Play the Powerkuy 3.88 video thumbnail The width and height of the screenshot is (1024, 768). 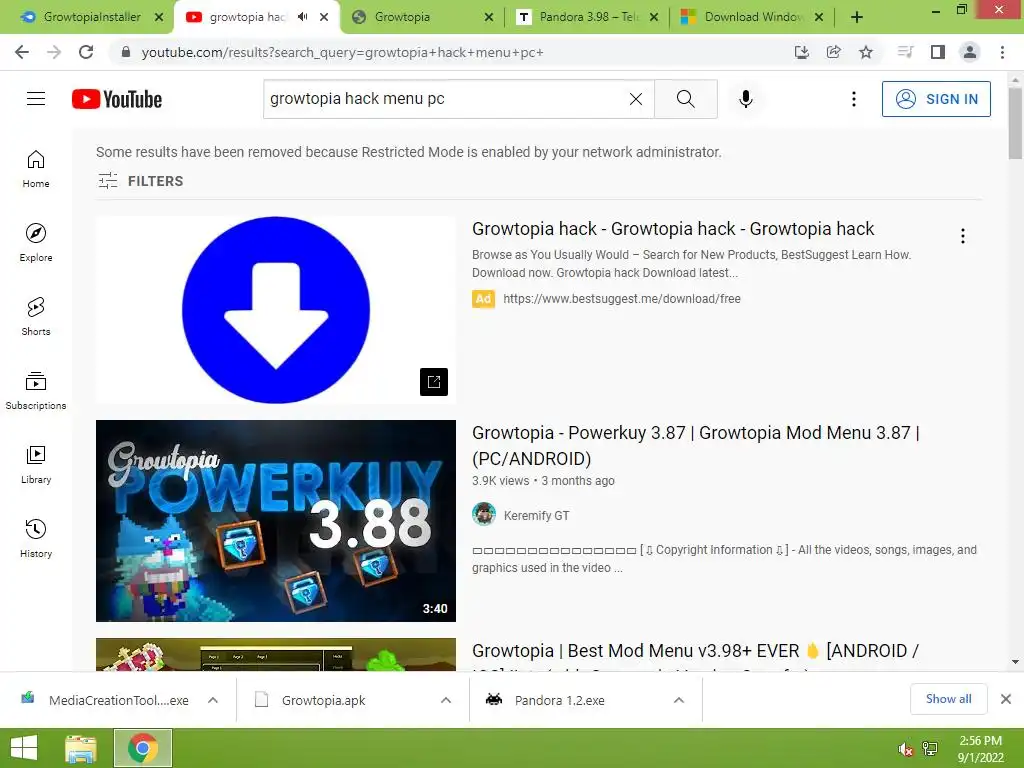coord(276,521)
